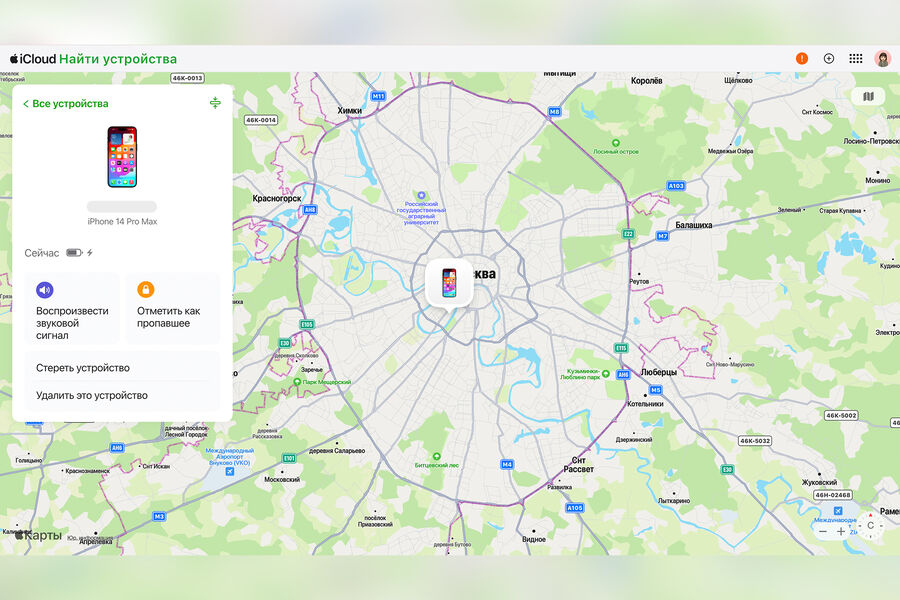The height and width of the screenshot is (600, 900).
Task: Click Отметить как пропавшее button
Action: coord(173,309)
